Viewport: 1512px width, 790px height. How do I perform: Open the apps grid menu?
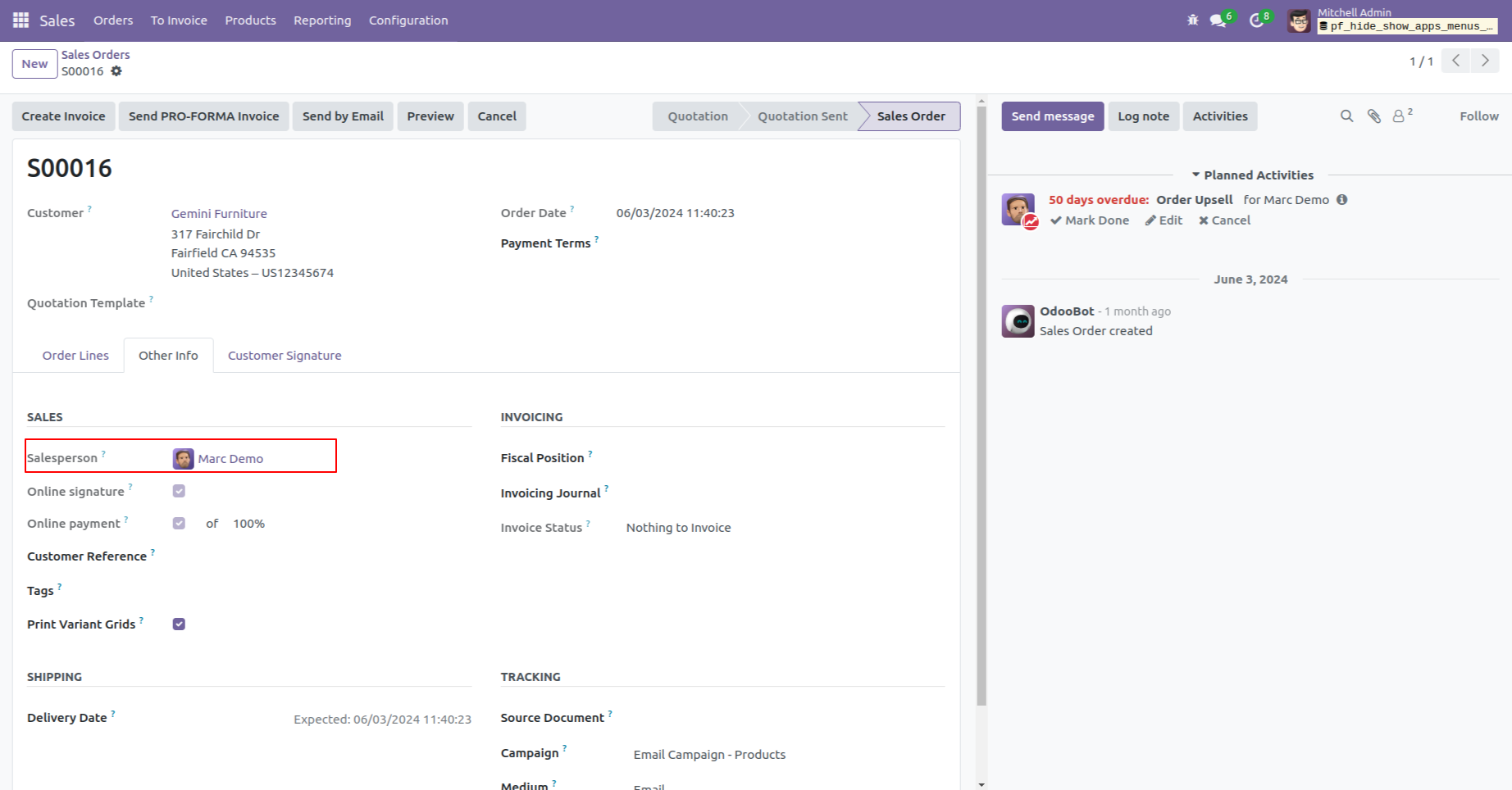point(20,20)
